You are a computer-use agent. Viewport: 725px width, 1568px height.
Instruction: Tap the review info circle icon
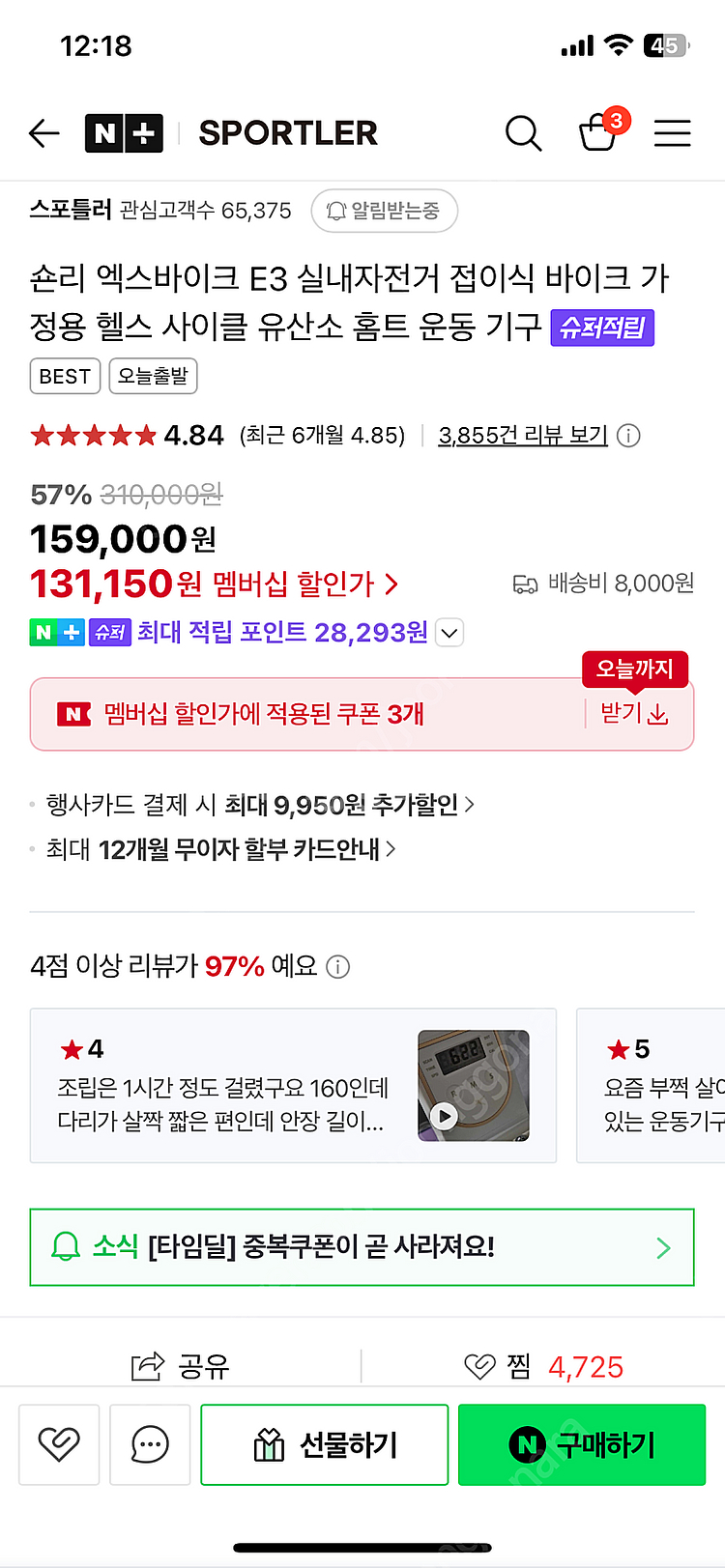click(628, 436)
